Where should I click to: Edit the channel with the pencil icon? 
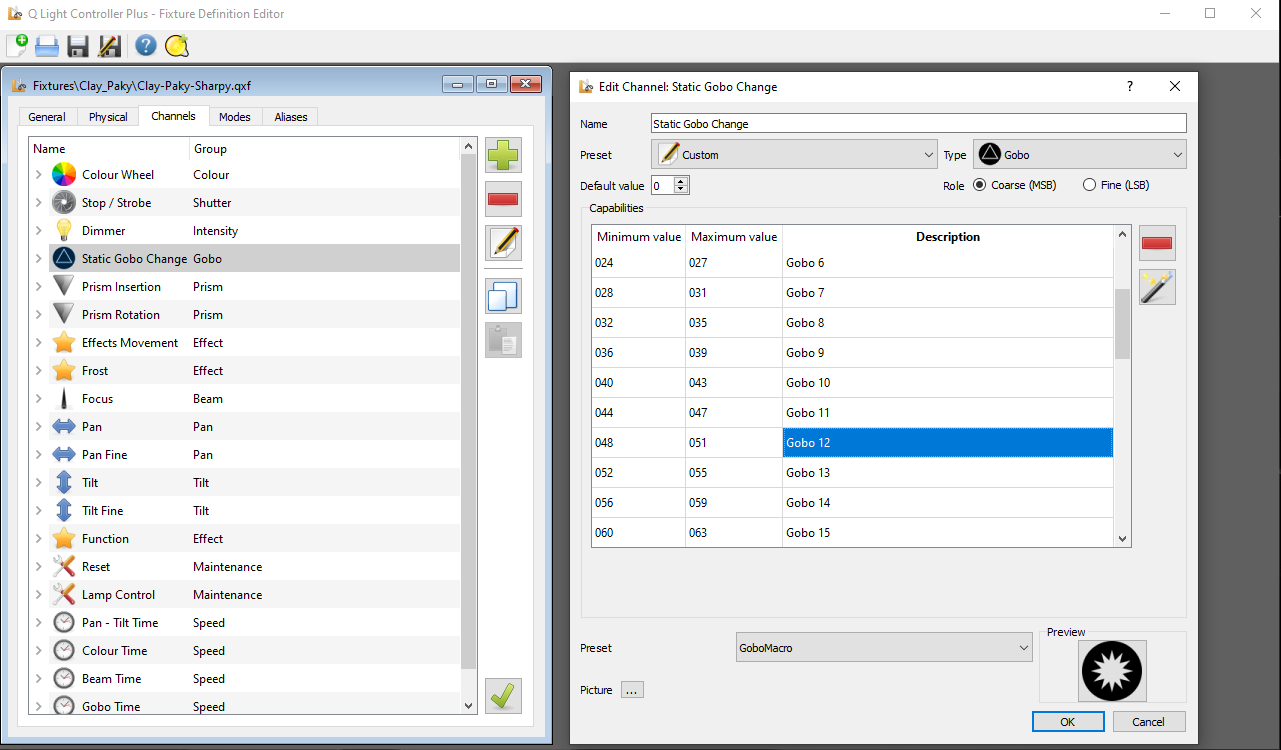pos(503,243)
